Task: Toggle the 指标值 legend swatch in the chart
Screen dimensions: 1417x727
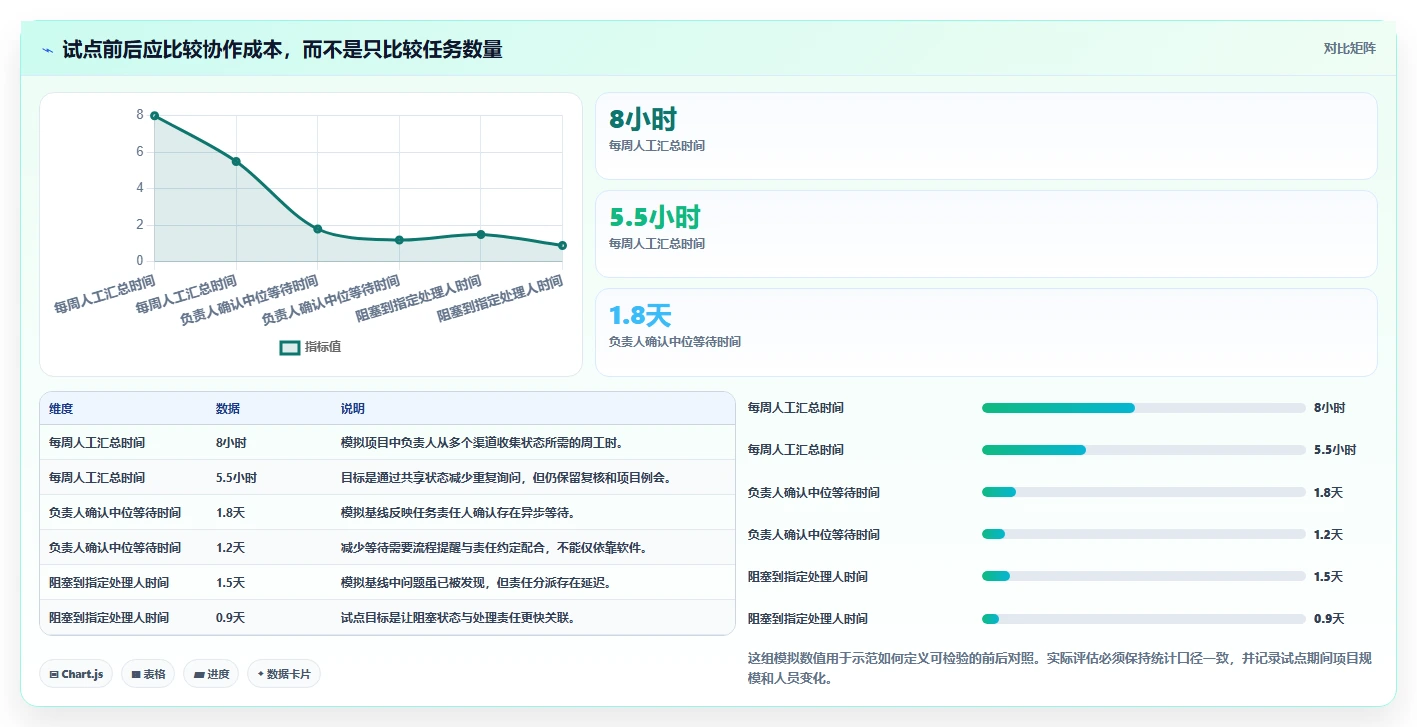Action: click(x=290, y=347)
